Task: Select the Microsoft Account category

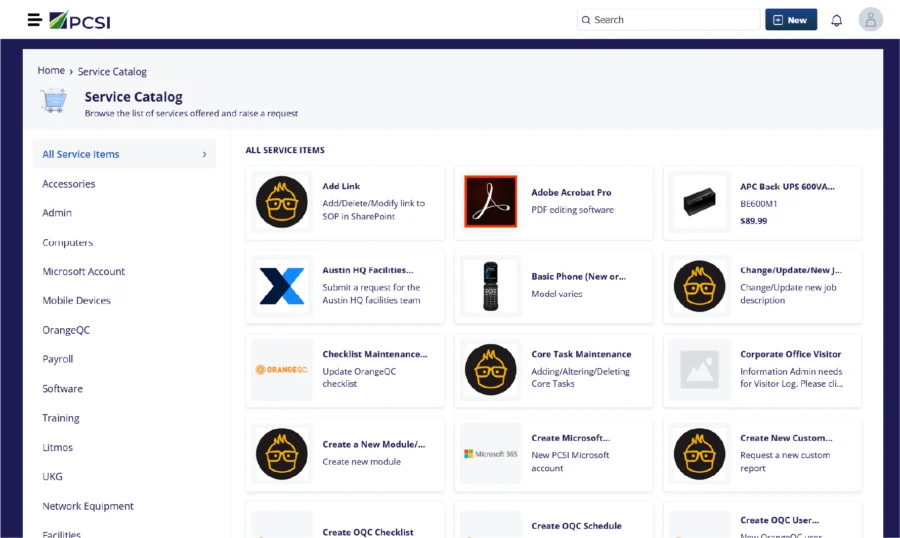Action: 83,271
